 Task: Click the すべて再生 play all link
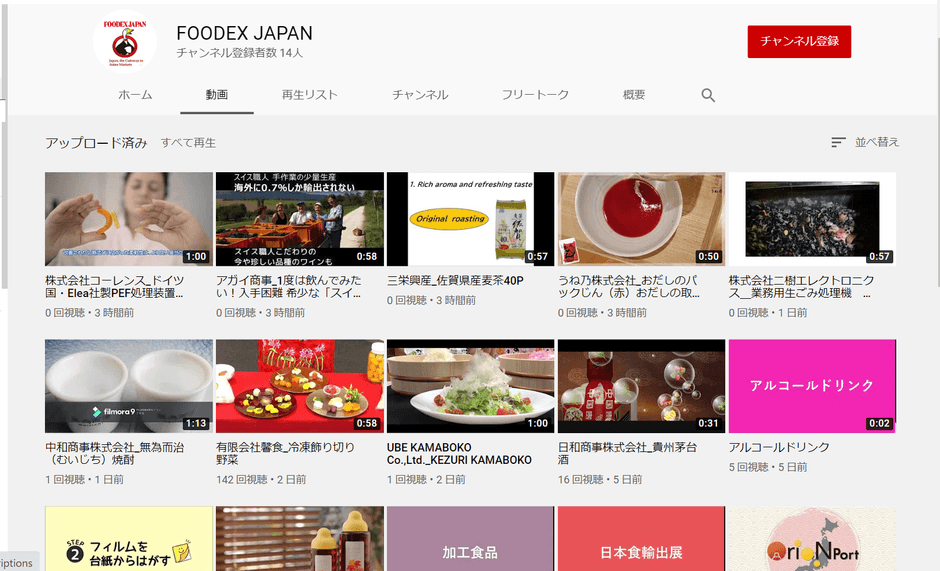tap(188, 143)
